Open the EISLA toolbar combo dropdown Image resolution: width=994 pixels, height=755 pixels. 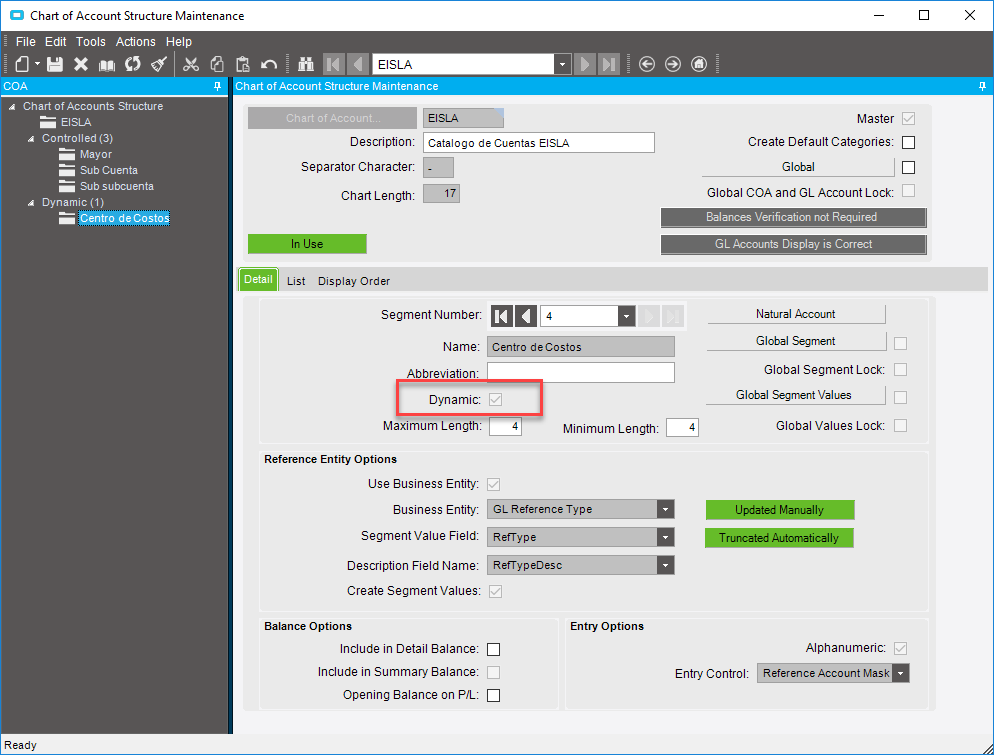(562, 64)
